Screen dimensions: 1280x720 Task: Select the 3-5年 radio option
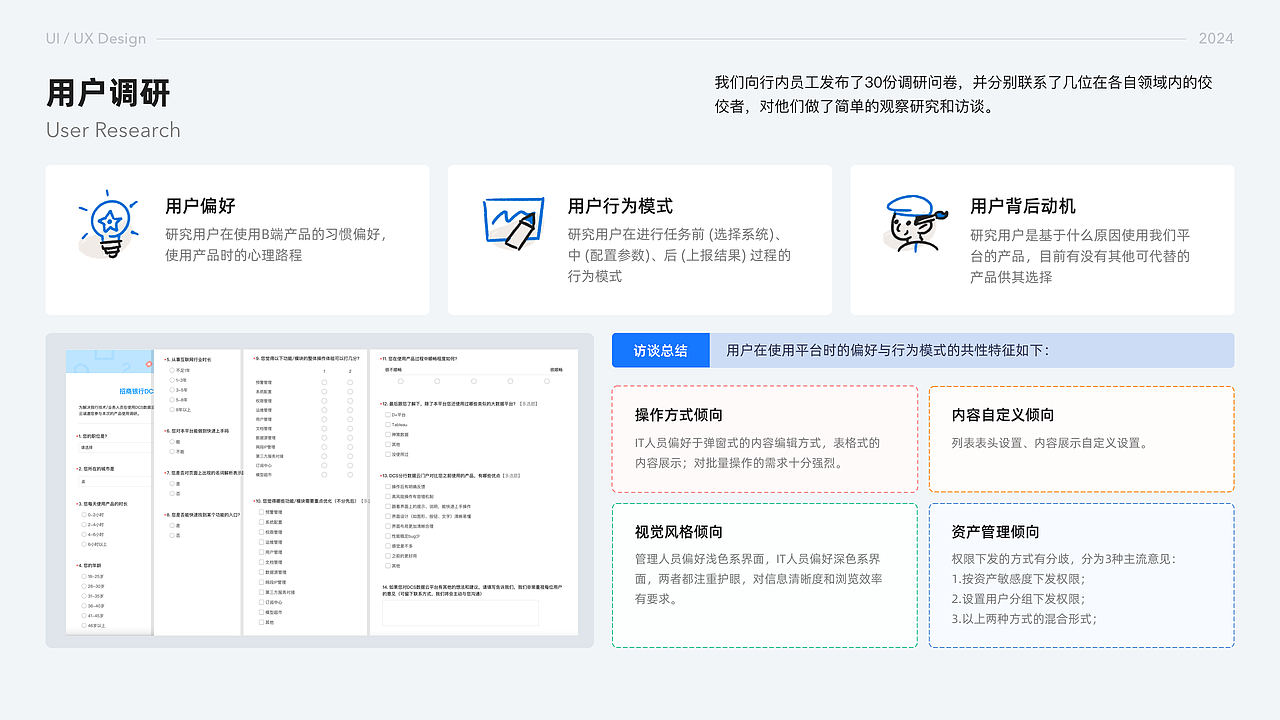(172, 390)
